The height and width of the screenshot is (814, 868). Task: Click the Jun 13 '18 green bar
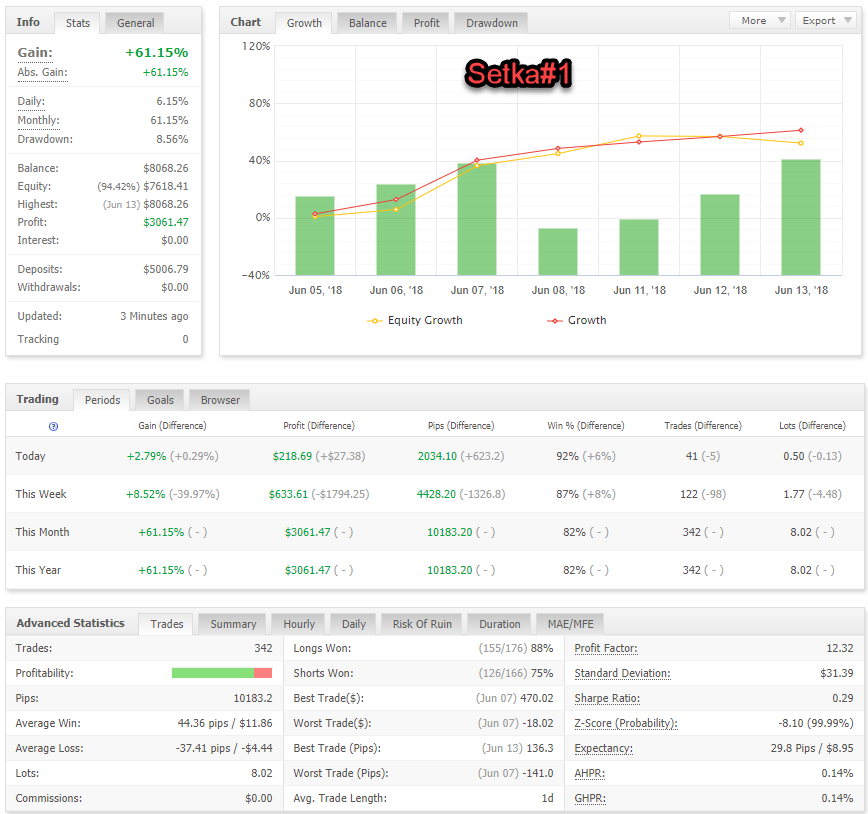click(801, 218)
